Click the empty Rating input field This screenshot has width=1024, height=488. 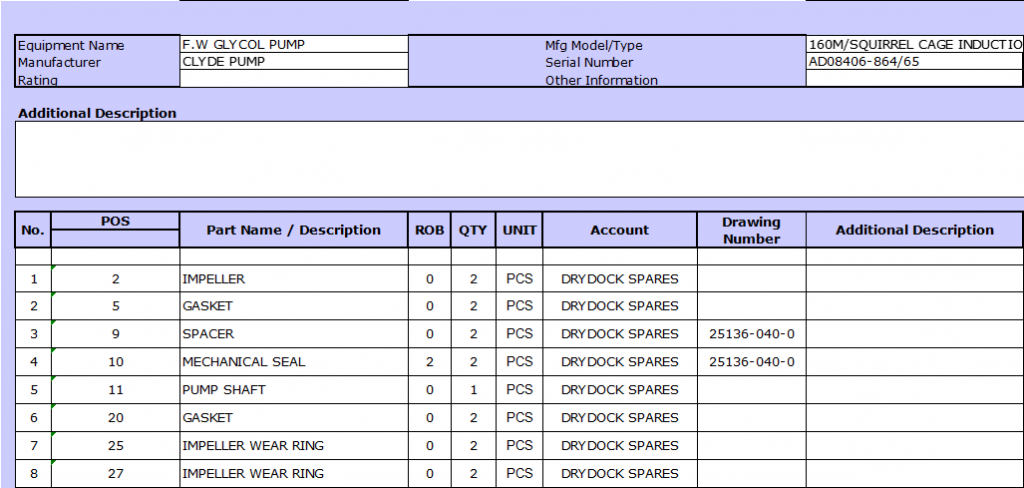(293, 79)
